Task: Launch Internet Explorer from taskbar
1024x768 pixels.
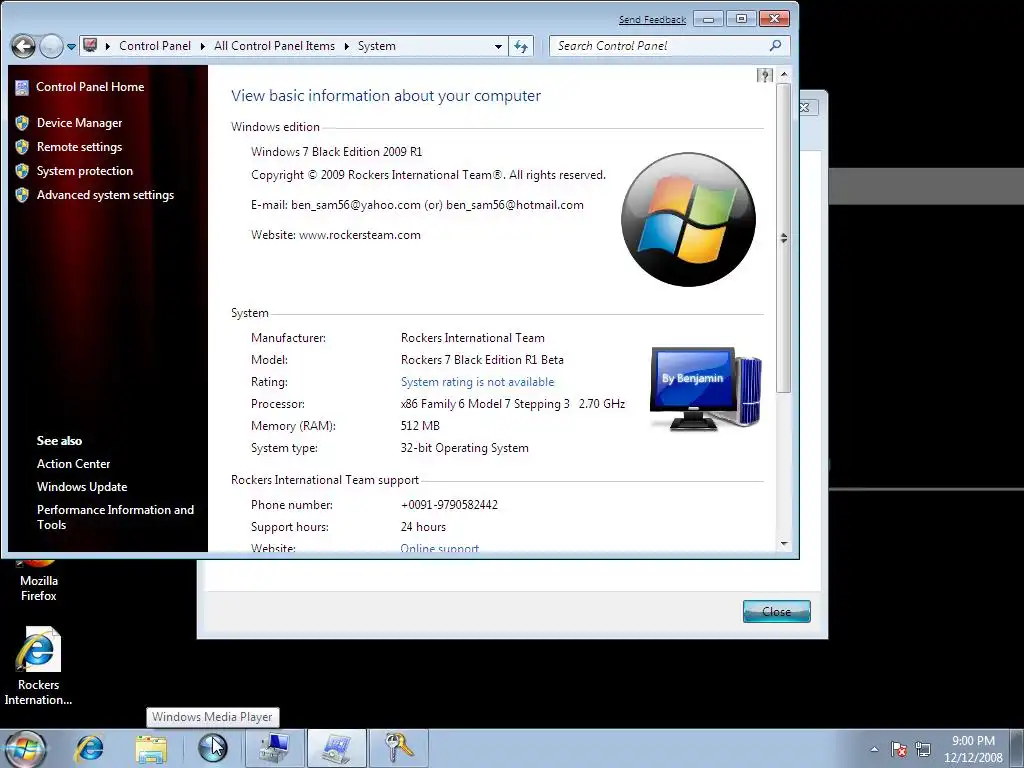Action: coord(89,748)
